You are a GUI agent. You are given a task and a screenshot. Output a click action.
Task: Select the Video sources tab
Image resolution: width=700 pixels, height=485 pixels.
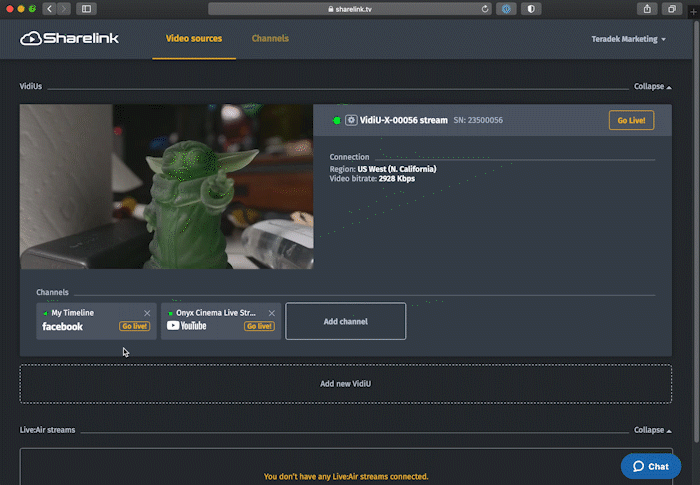194,39
